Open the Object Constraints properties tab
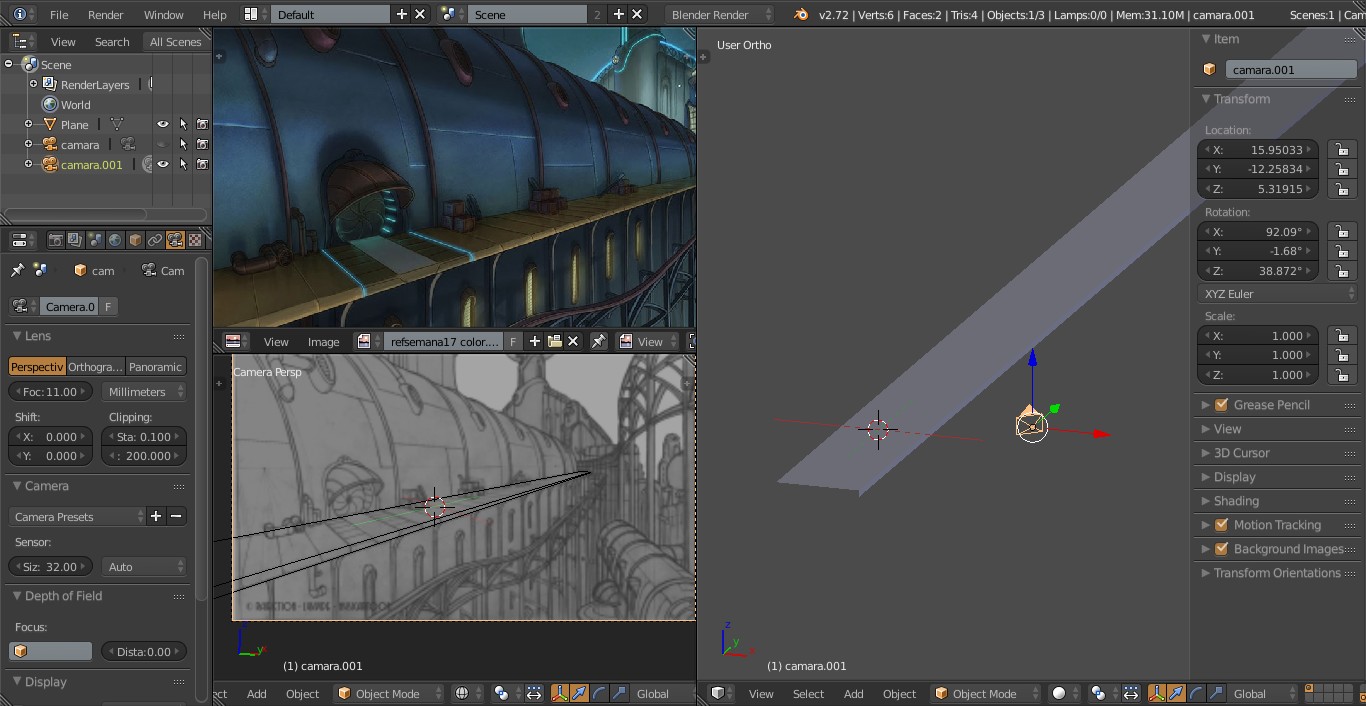 point(155,240)
